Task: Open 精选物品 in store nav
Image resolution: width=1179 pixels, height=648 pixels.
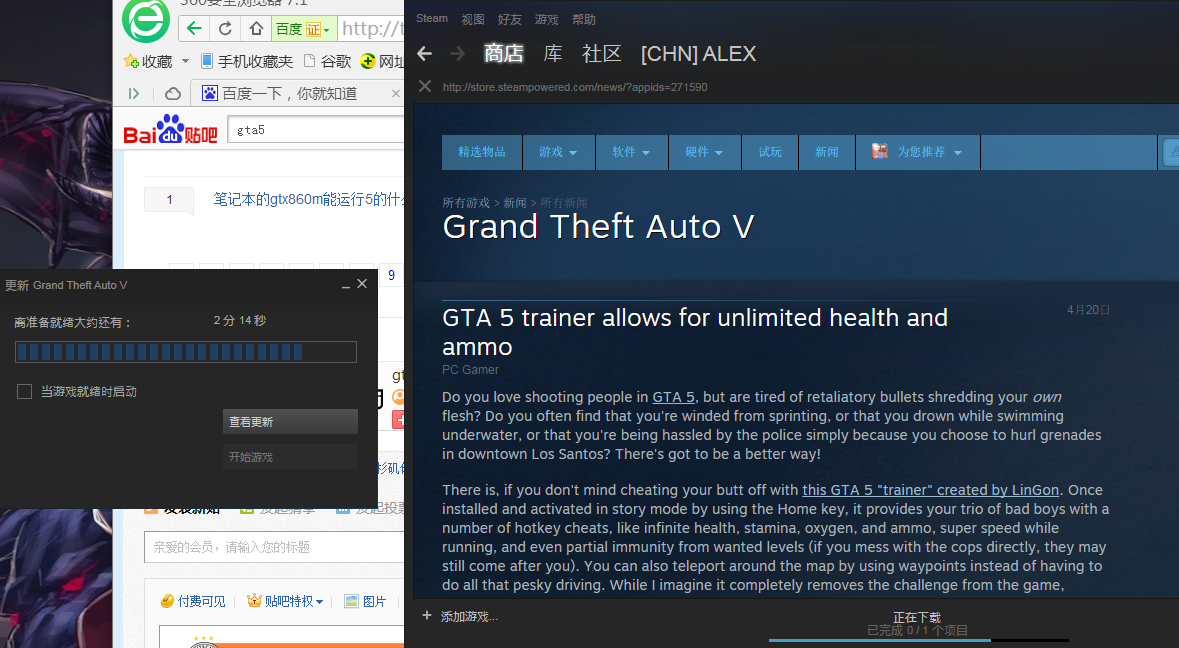Action: [482, 152]
